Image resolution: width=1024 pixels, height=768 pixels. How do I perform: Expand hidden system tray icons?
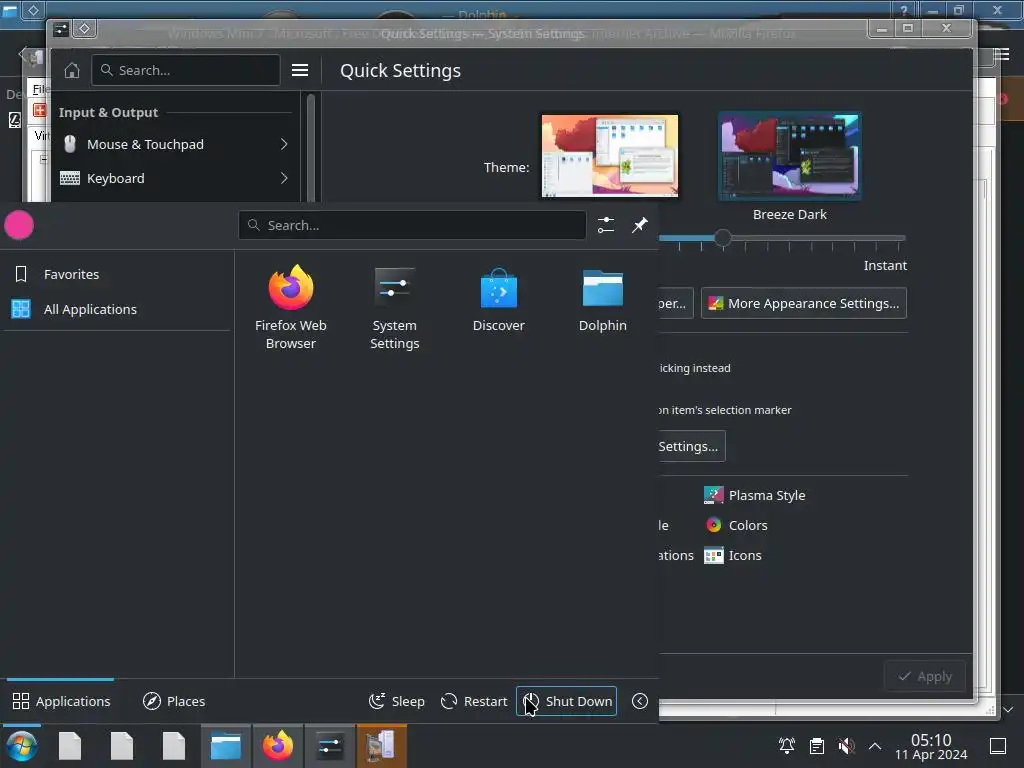(x=875, y=746)
